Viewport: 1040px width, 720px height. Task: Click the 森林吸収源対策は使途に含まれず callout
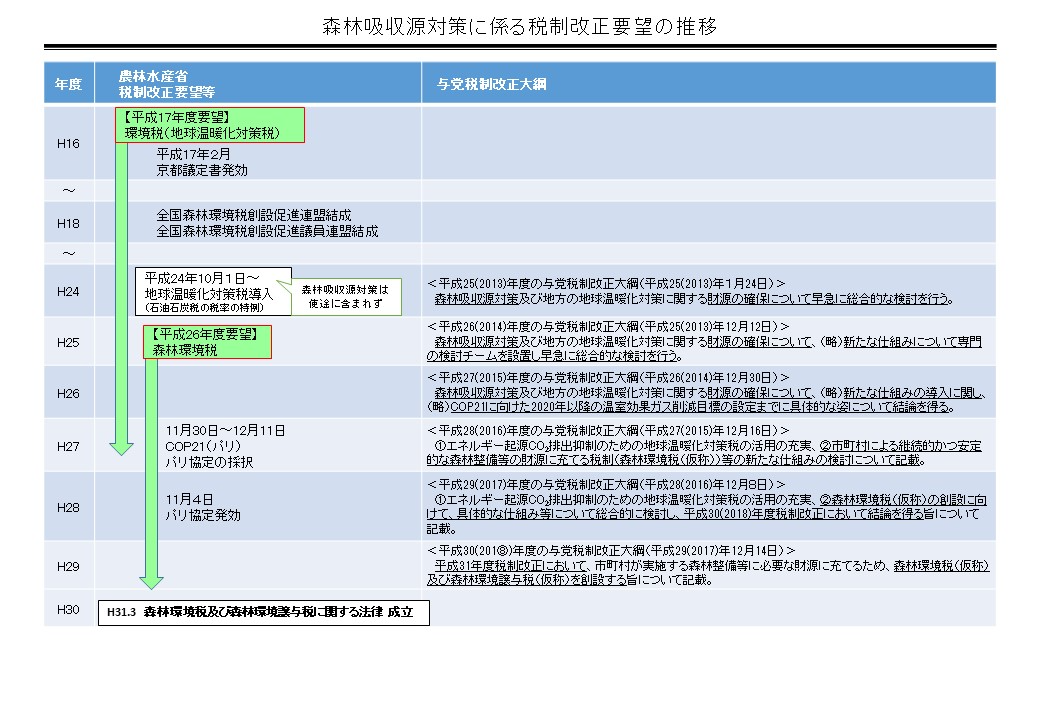[x=345, y=296]
